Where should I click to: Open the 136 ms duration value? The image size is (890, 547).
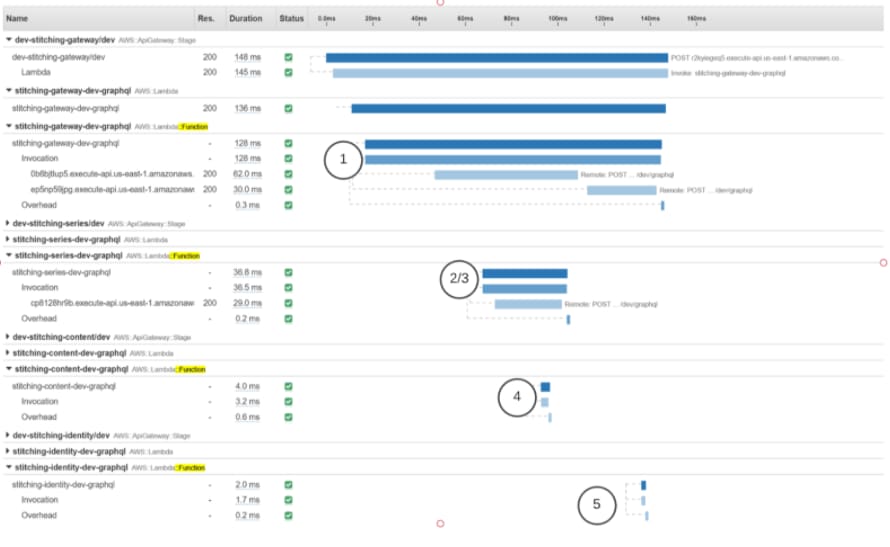tap(247, 108)
